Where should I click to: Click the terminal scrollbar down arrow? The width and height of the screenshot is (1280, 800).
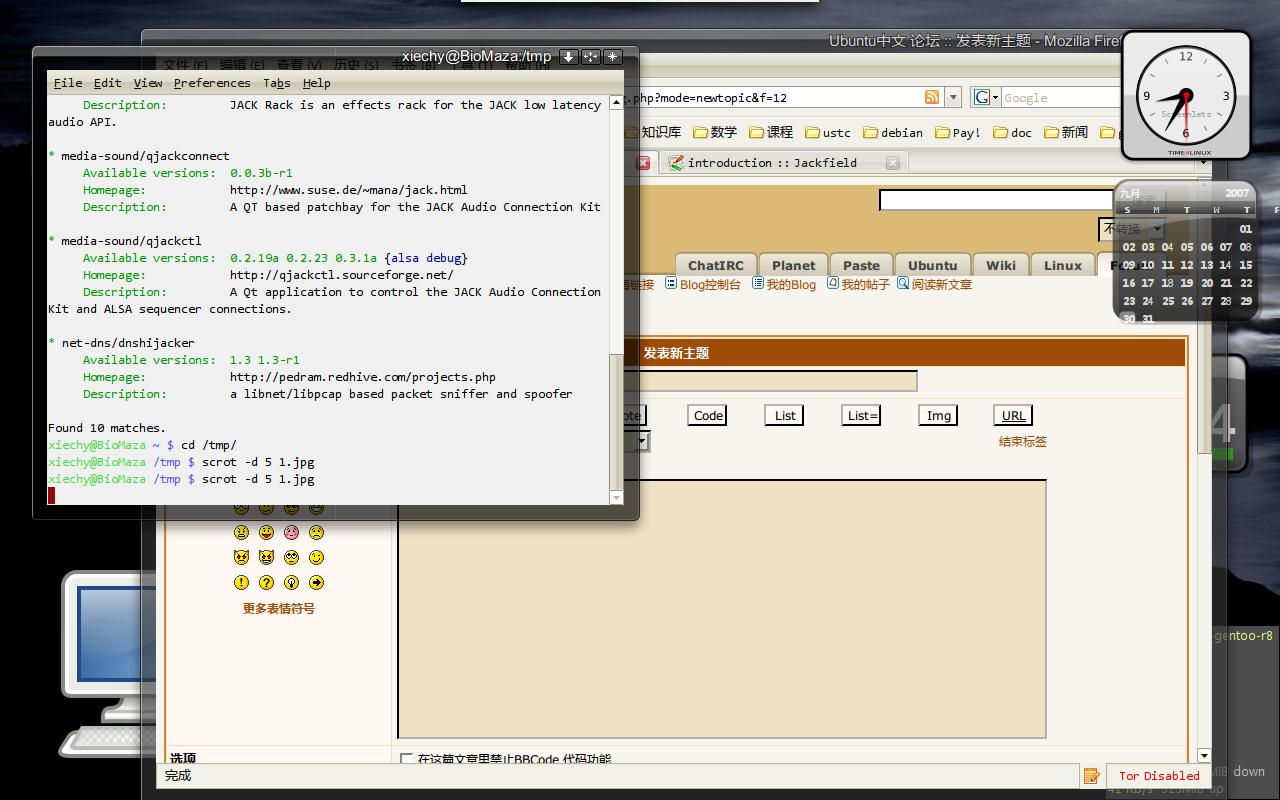click(x=616, y=497)
